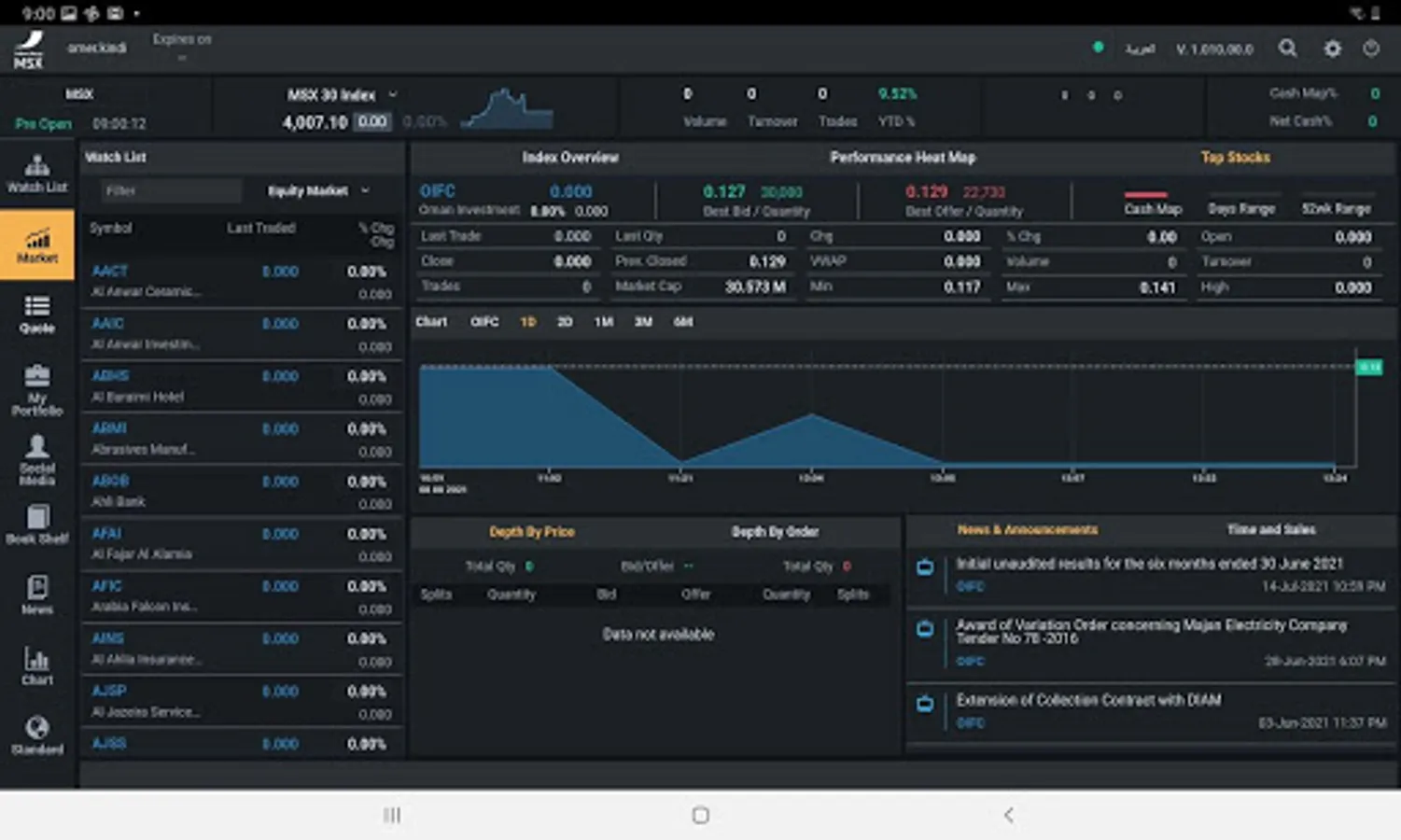The width and height of the screenshot is (1401, 840).
Task: Switch to the Performance Heat Map tab
Action: [903, 157]
